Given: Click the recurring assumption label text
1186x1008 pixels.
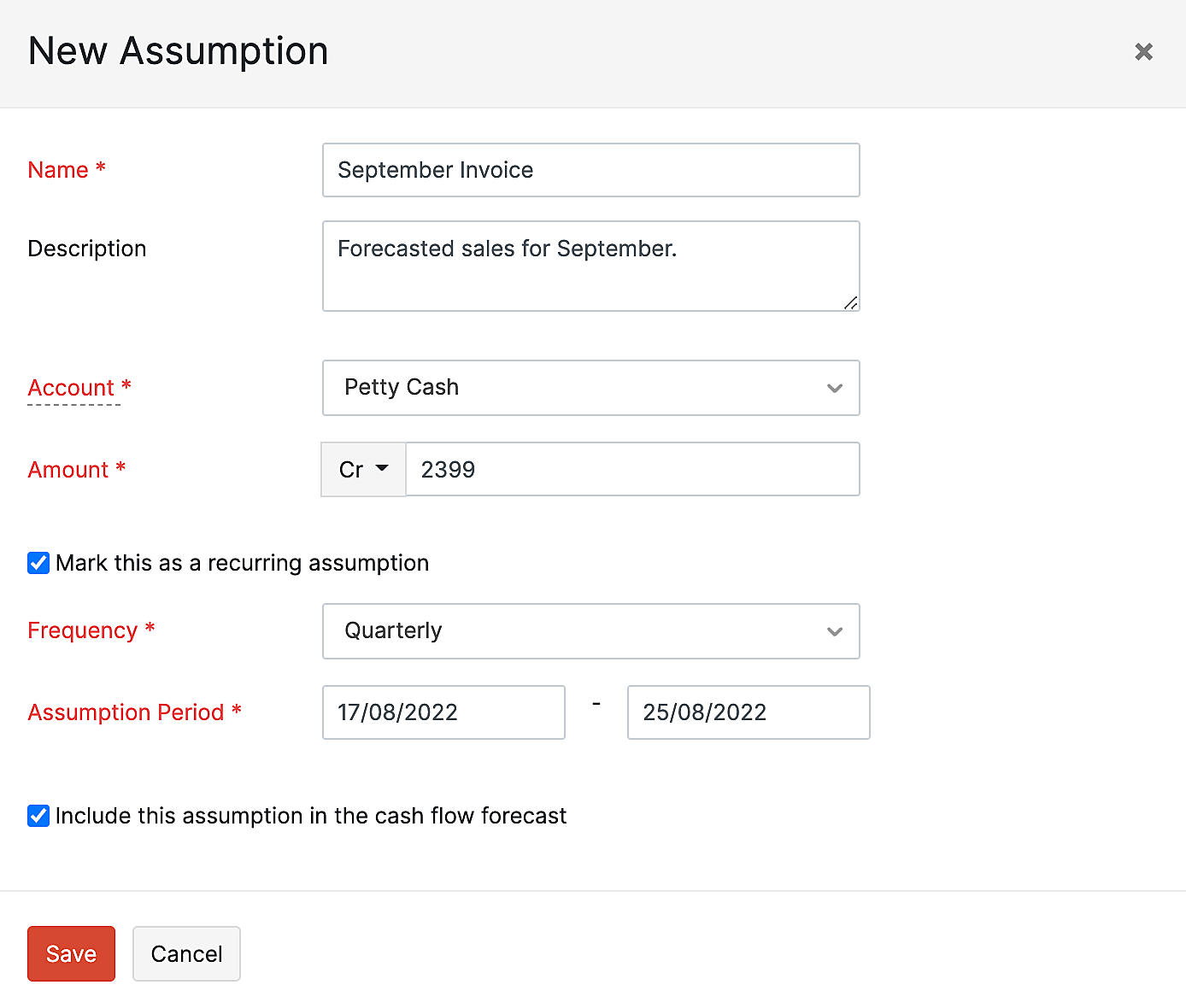Looking at the screenshot, I should click(x=242, y=563).
